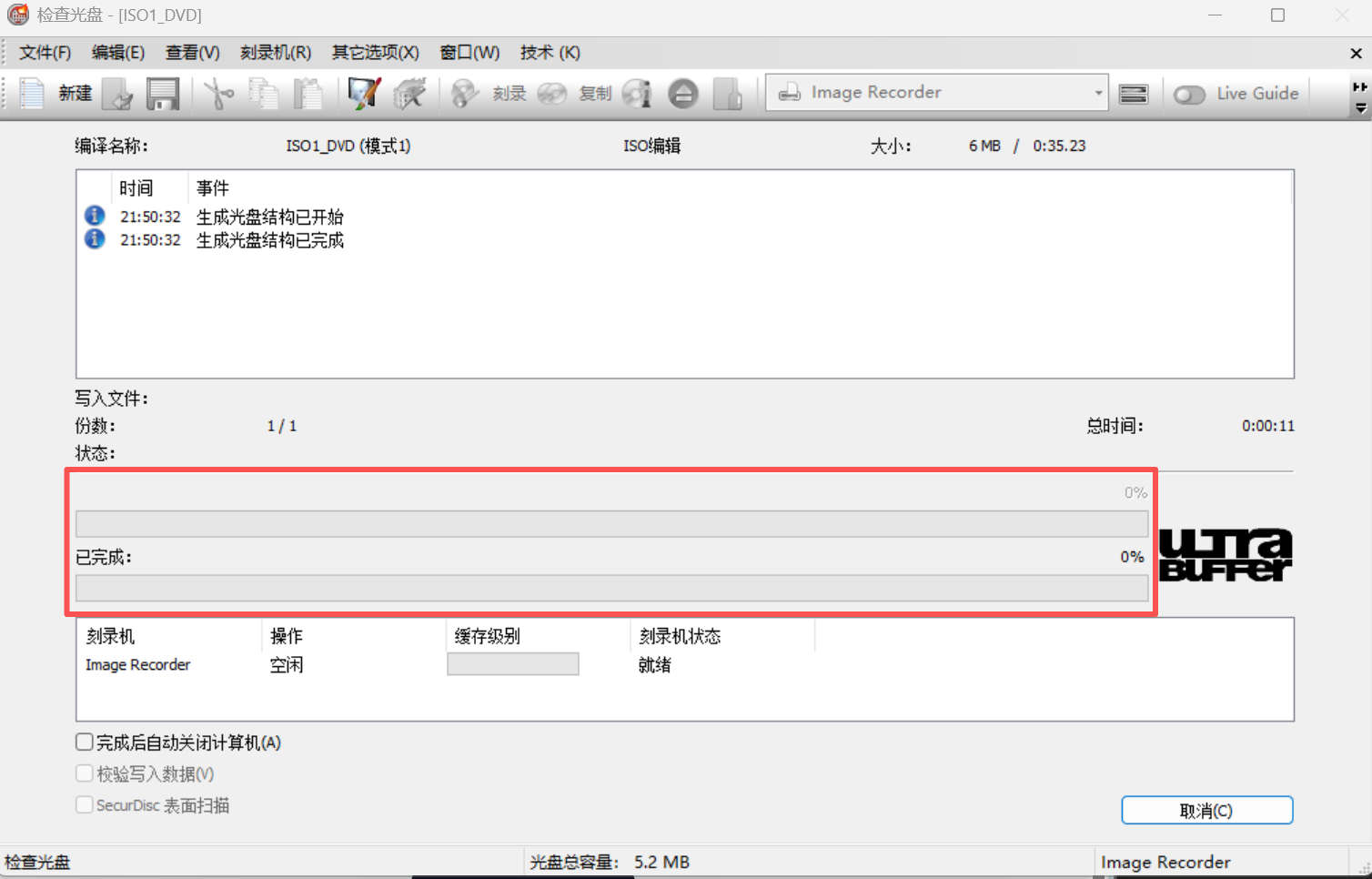Click the eject disc icon

coord(683,93)
